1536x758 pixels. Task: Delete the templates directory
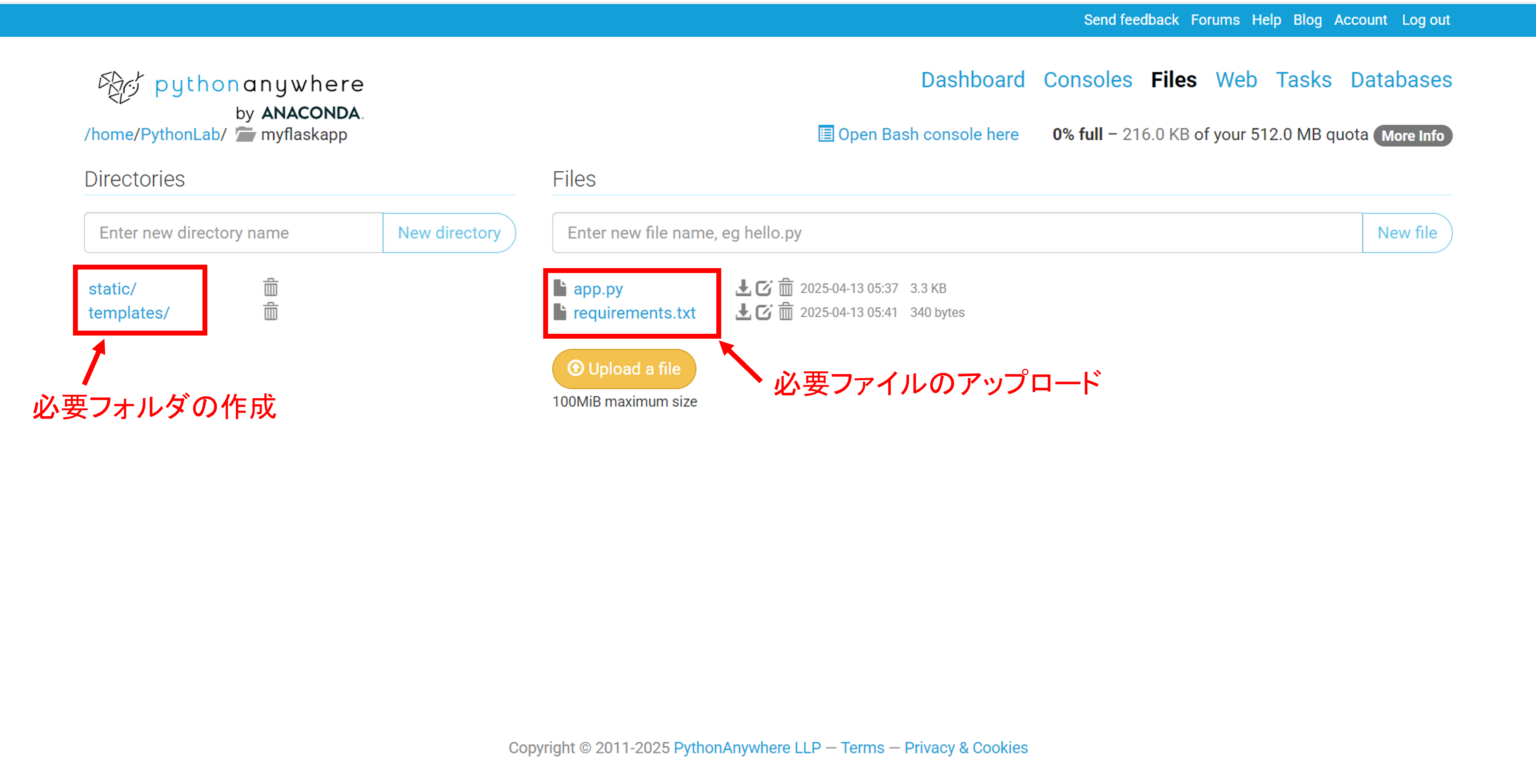point(270,312)
